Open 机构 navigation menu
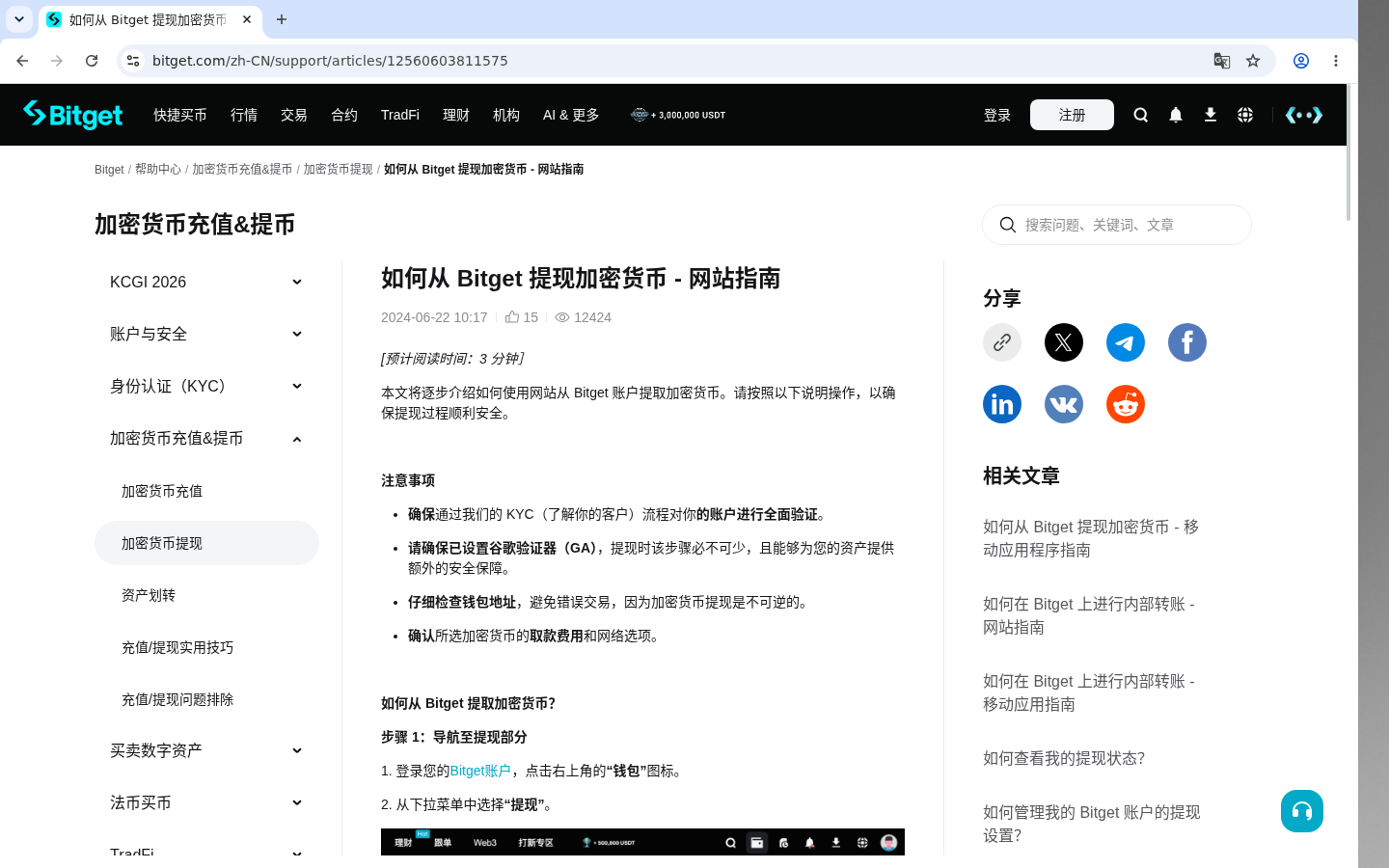This screenshot has width=1389, height=868. 506,115
